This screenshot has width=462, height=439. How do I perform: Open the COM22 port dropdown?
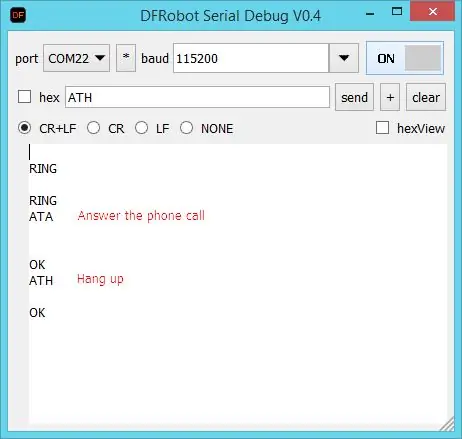tap(76, 58)
